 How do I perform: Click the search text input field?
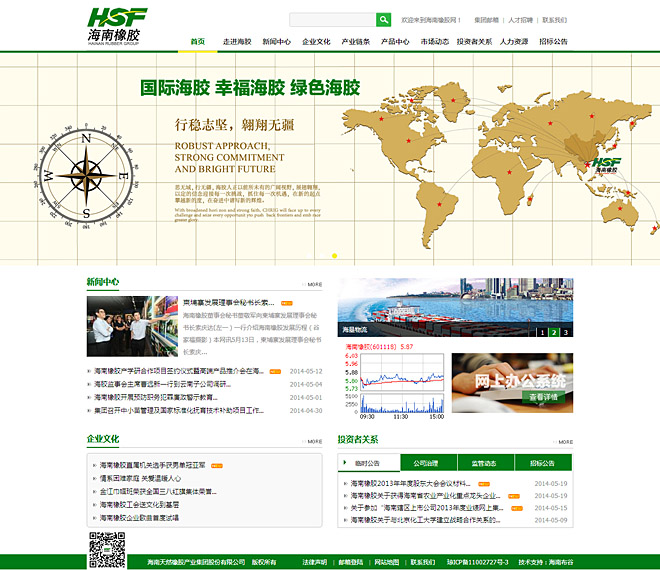coord(332,20)
